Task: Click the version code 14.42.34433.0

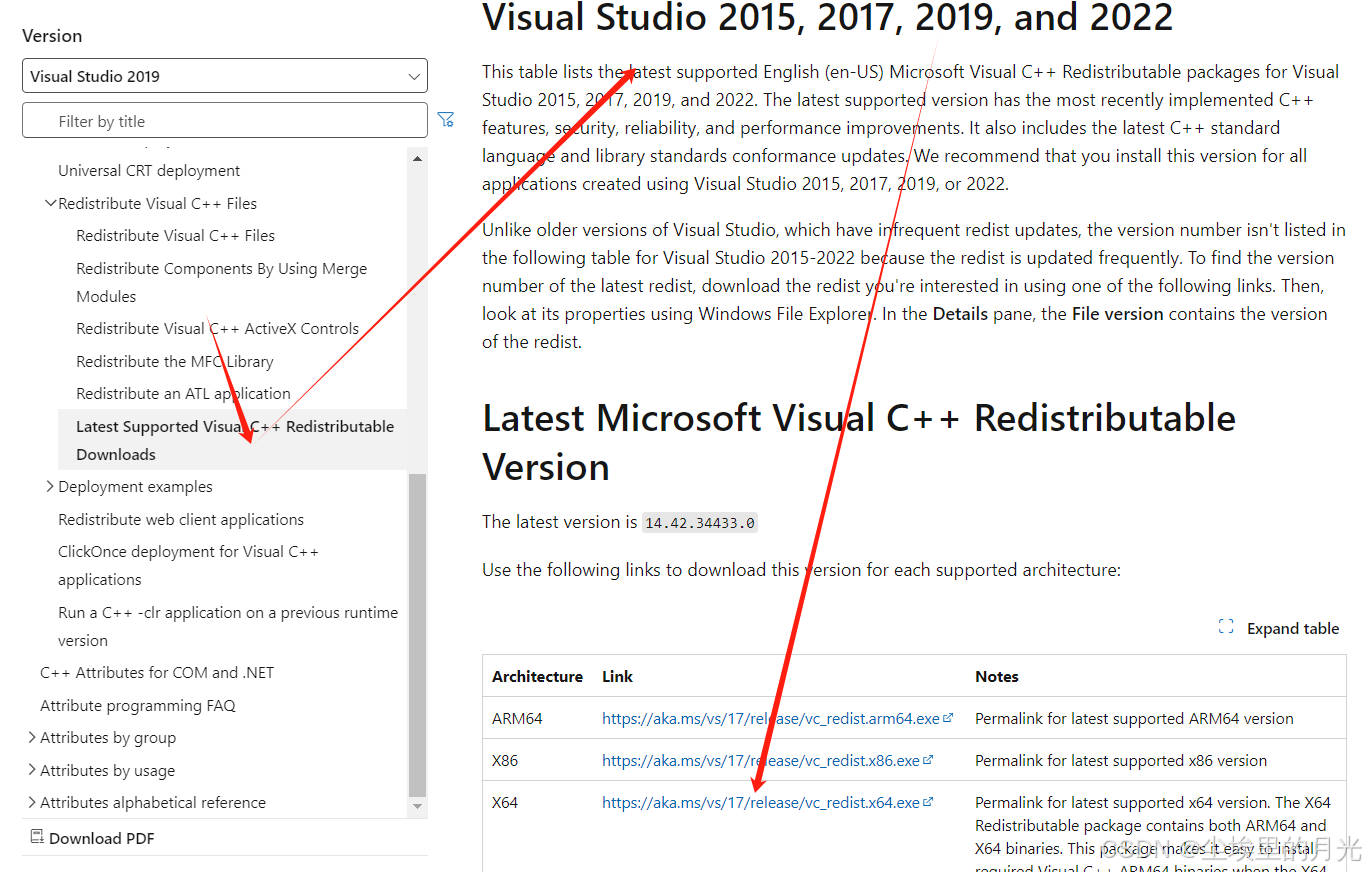Action: point(700,523)
